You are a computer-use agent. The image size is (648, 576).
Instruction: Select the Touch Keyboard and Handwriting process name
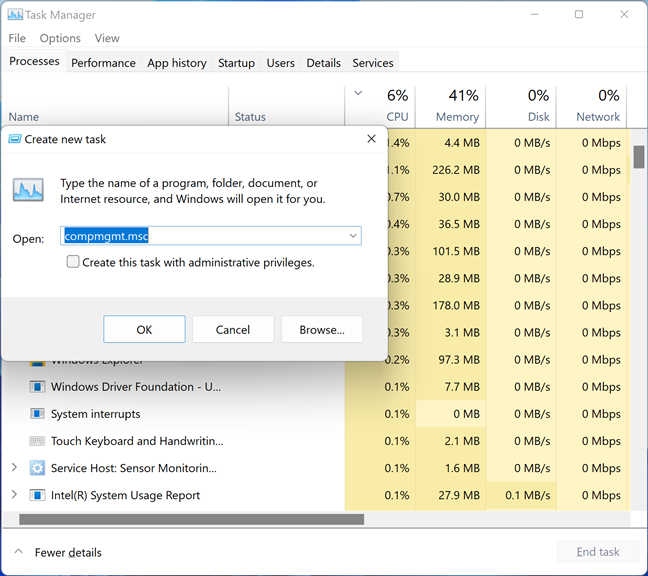pos(137,441)
